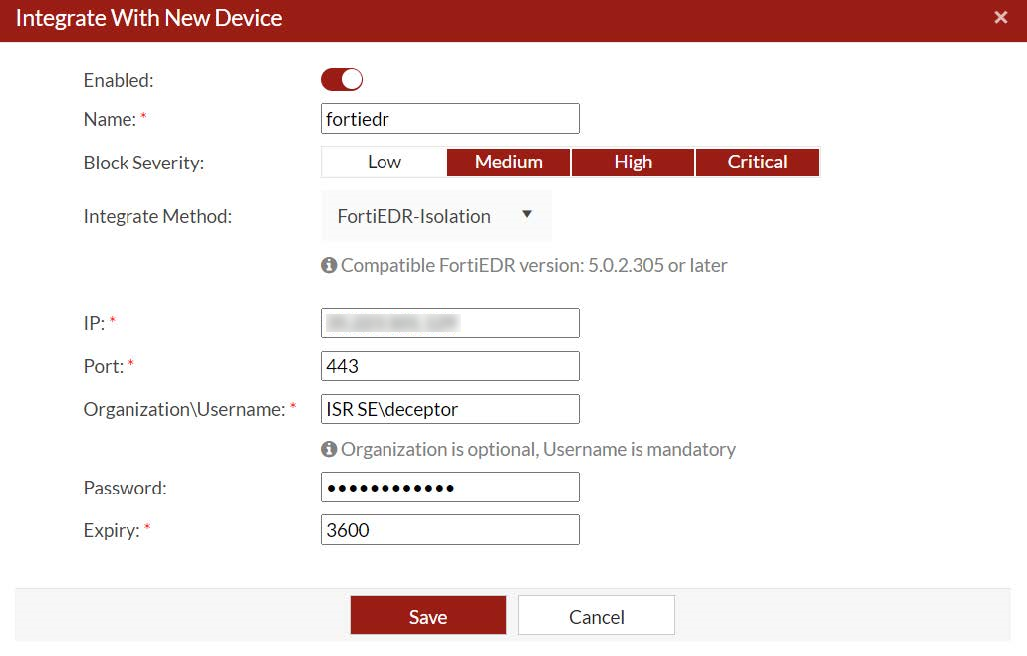
Task: Select the Expiry field showing 3600
Action: pyautogui.click(x=450, y=530)
